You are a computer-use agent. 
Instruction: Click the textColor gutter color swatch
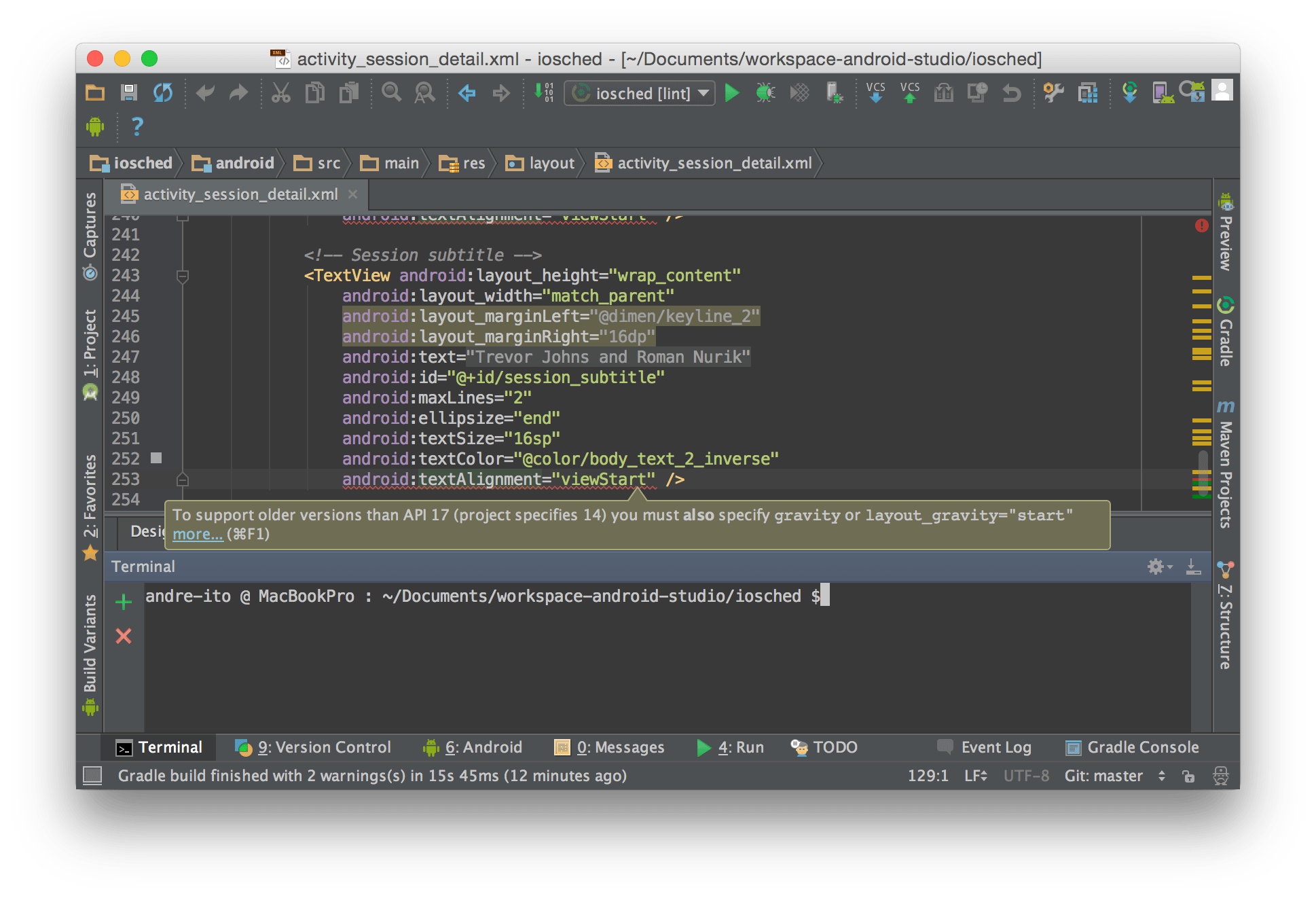(x=156, y=459)
